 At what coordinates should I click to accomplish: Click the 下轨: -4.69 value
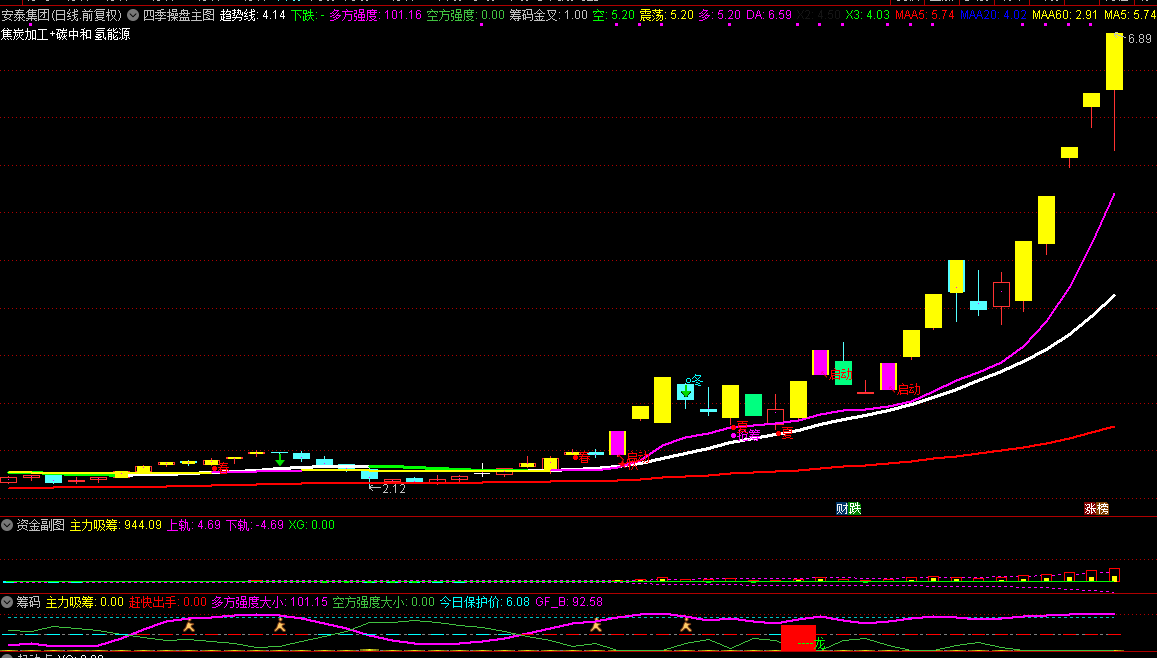click(255, 525)
